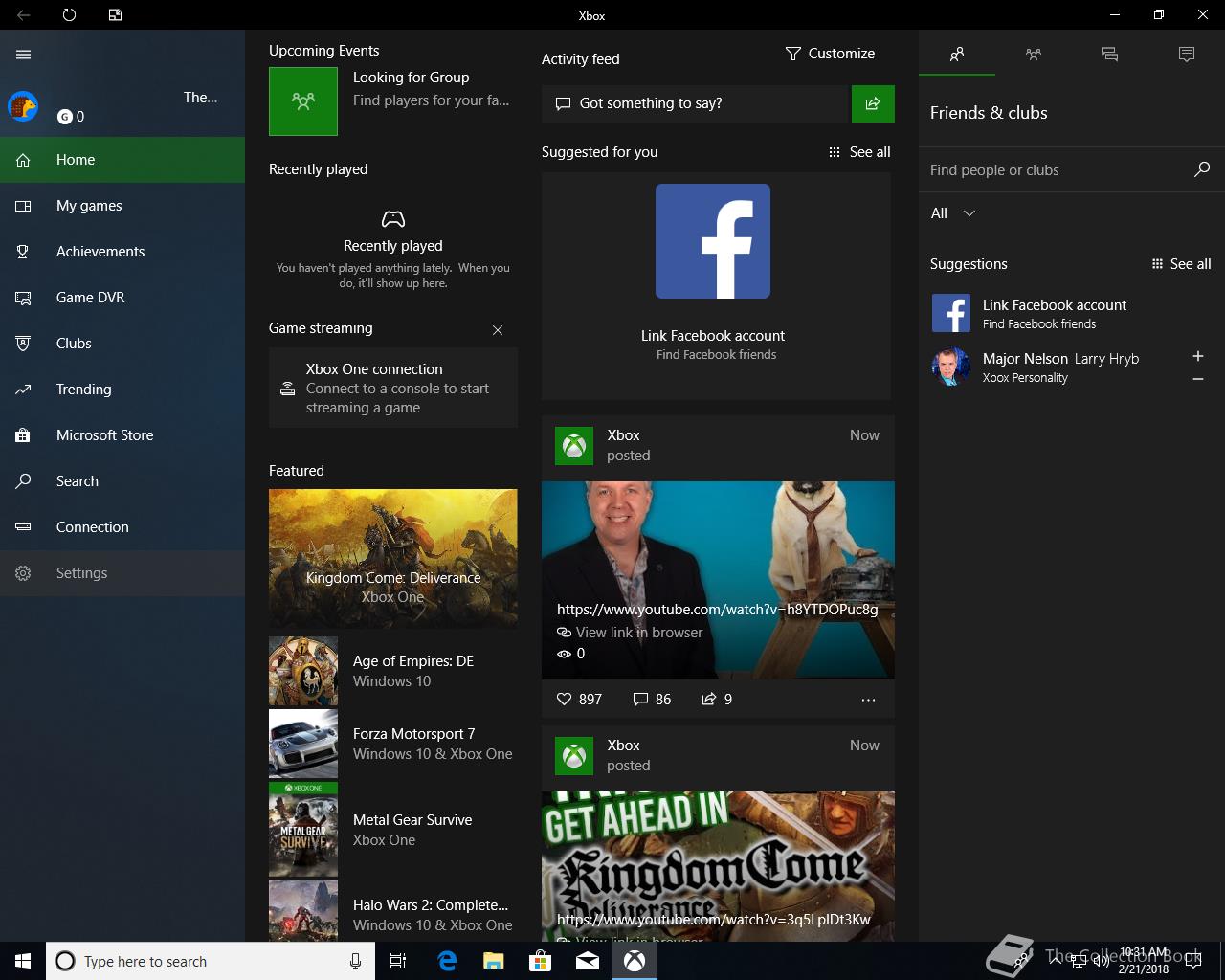Open Search in sidebar
The image size is (1225, 980).
pos(122,481)
